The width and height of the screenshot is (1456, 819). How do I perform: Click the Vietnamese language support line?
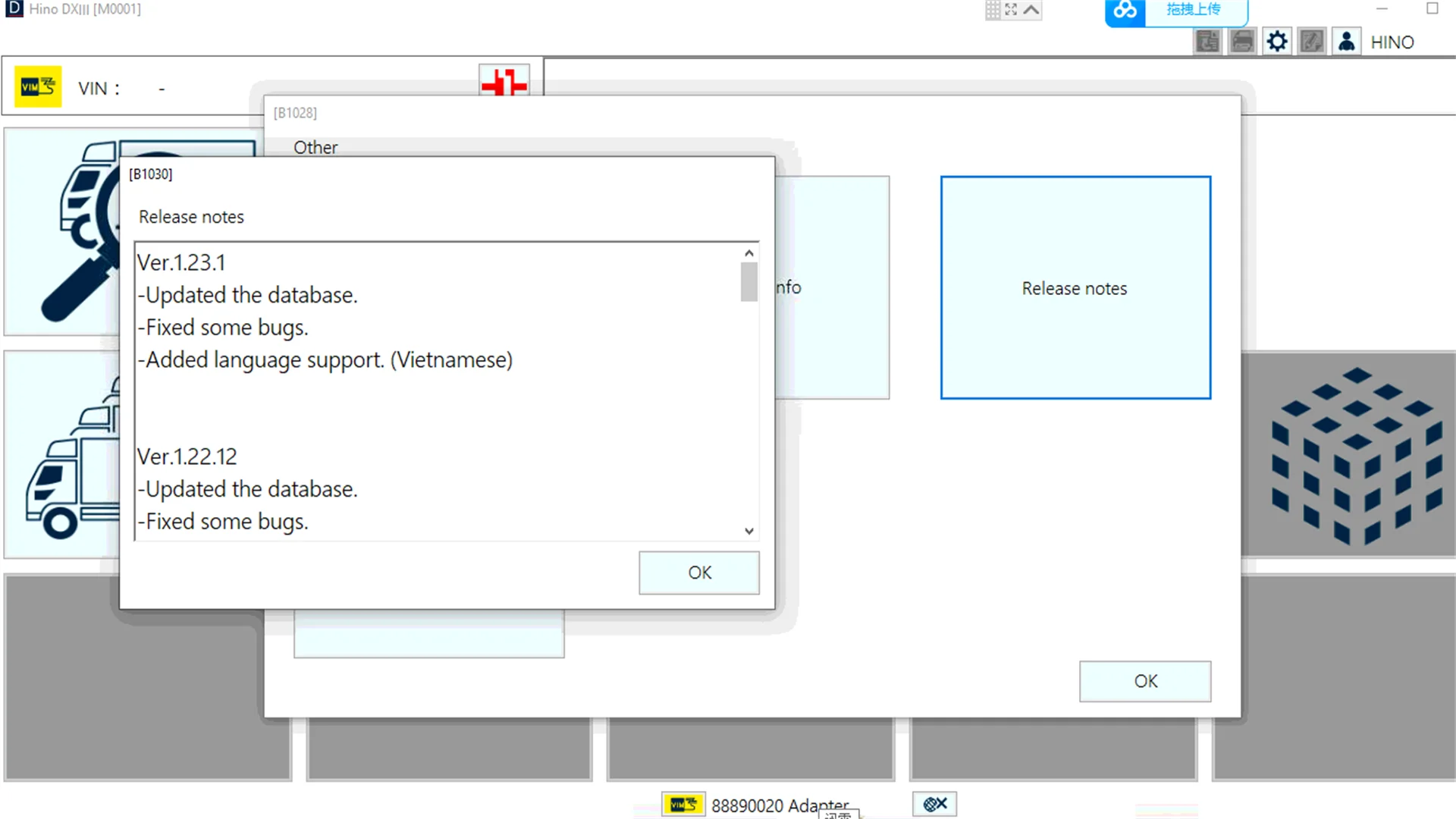[325, 359]
